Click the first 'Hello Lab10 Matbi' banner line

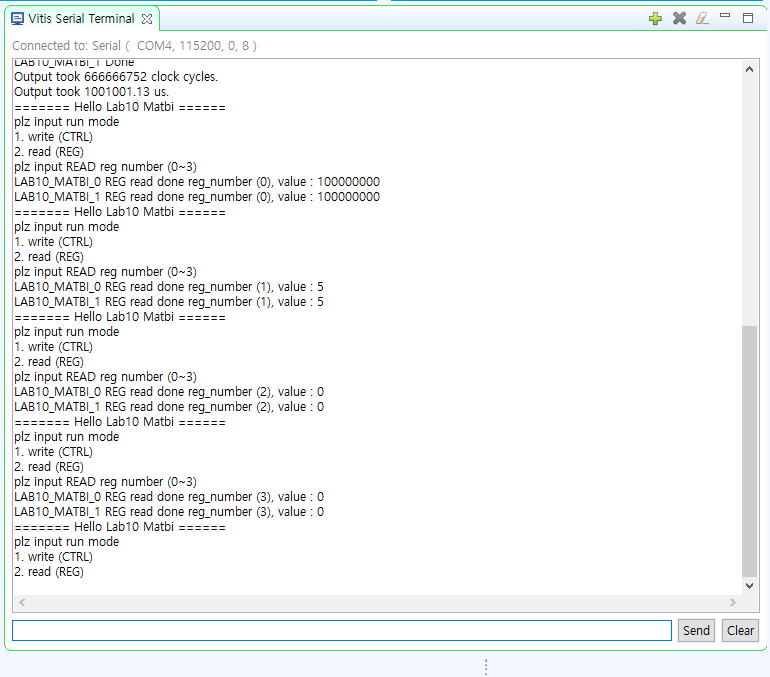coord(120,107)
